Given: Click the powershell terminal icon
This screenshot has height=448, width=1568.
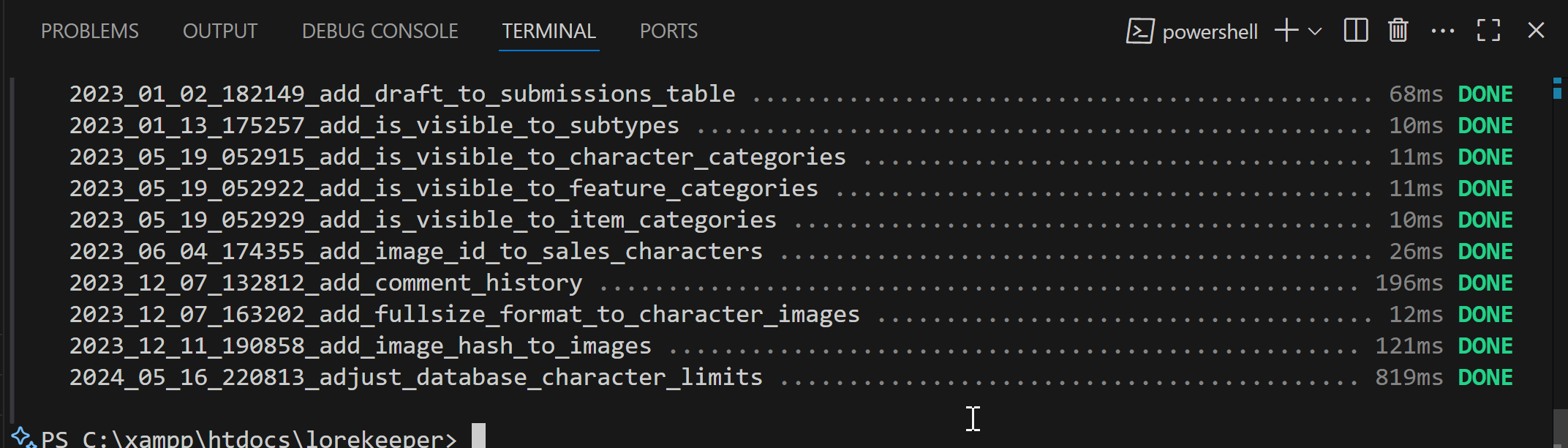Looking at the screenshot, I should pos(1140,31).
